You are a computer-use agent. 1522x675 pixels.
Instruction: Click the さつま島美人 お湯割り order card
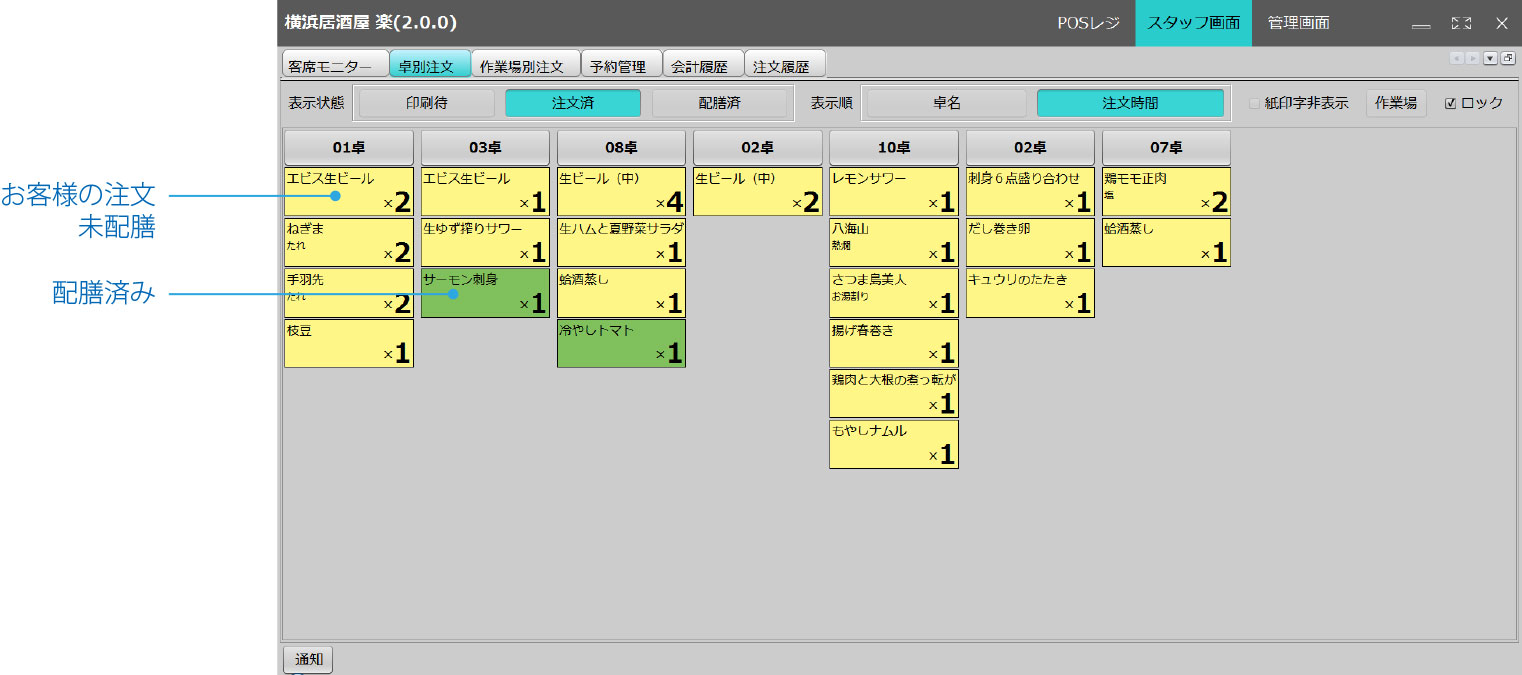click(x=894, y=293)
